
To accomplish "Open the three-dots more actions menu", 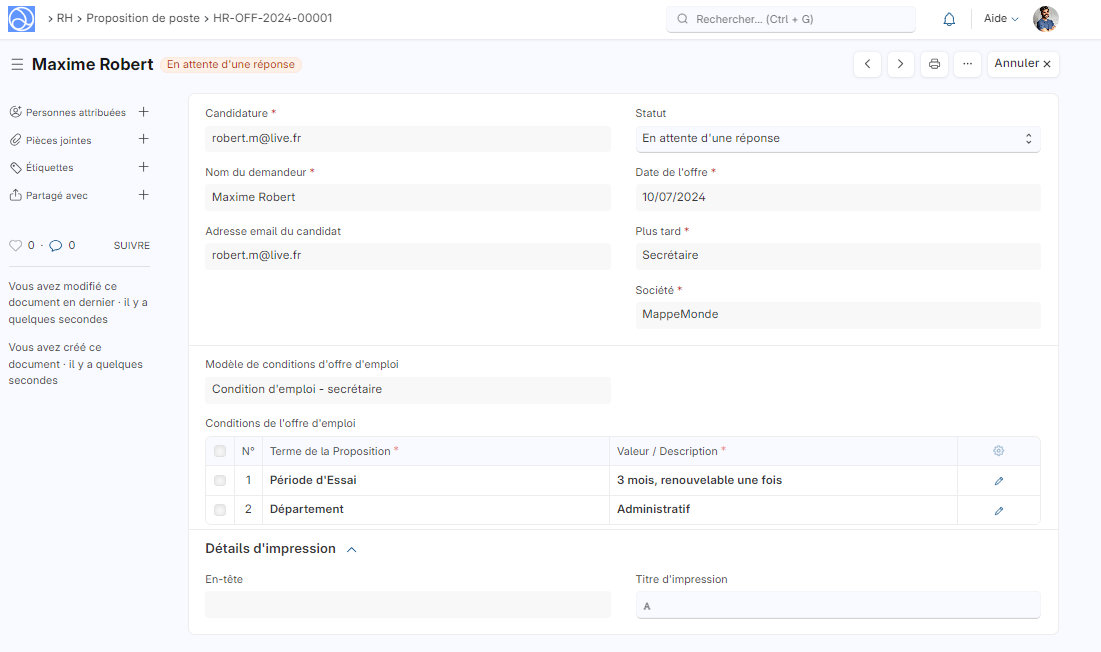I will pos(967,64).
